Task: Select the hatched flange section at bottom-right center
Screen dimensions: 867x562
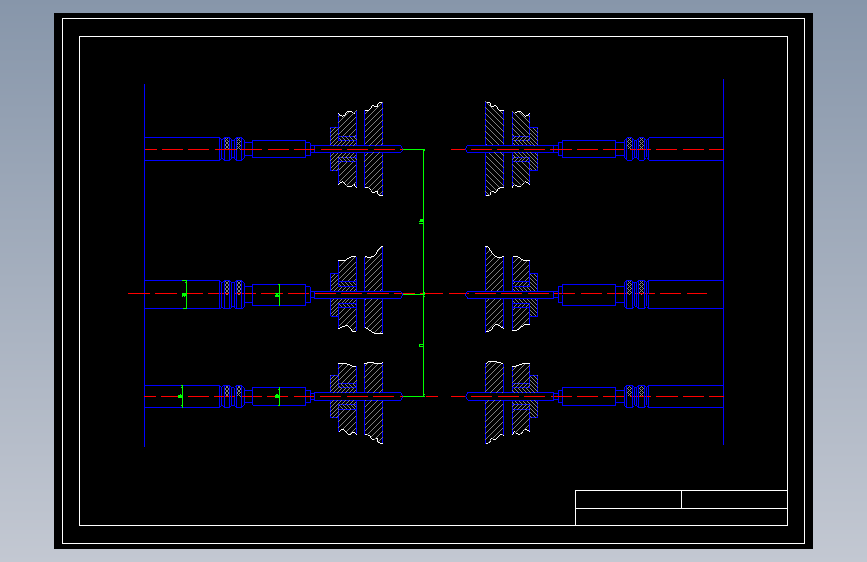Action: coord(511,403)
